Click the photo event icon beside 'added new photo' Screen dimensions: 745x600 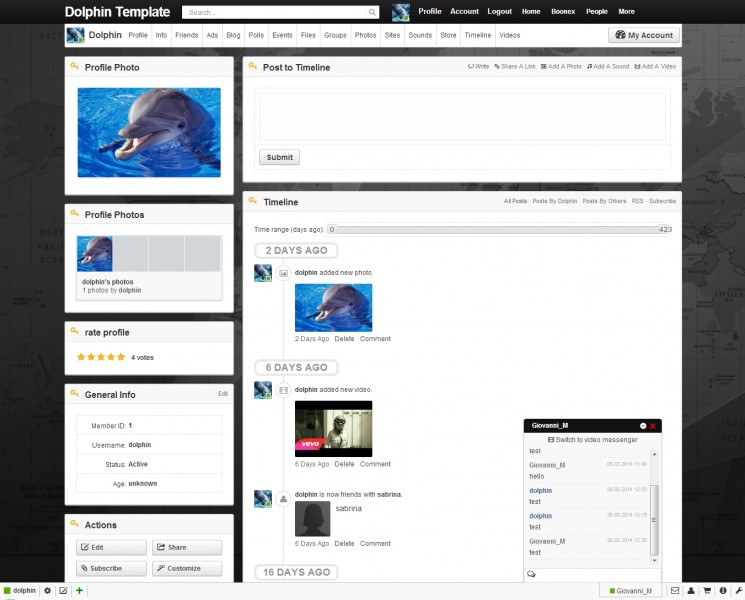point(283,273)
